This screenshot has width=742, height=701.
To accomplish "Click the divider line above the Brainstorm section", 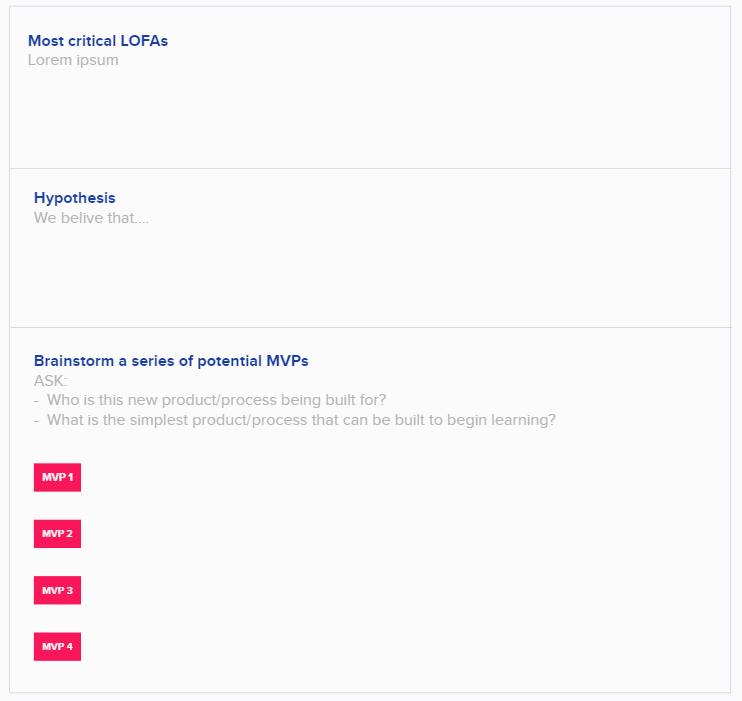I will [370, 327].
